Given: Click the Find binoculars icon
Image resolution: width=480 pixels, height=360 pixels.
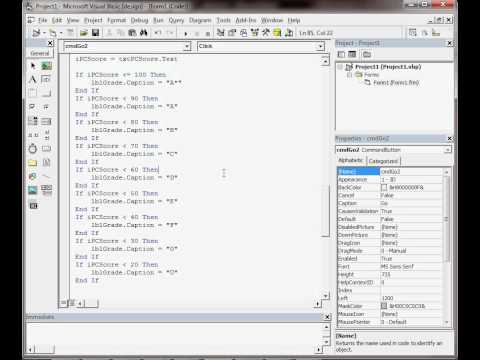Looking at the screenshot, I should (144, 33).
